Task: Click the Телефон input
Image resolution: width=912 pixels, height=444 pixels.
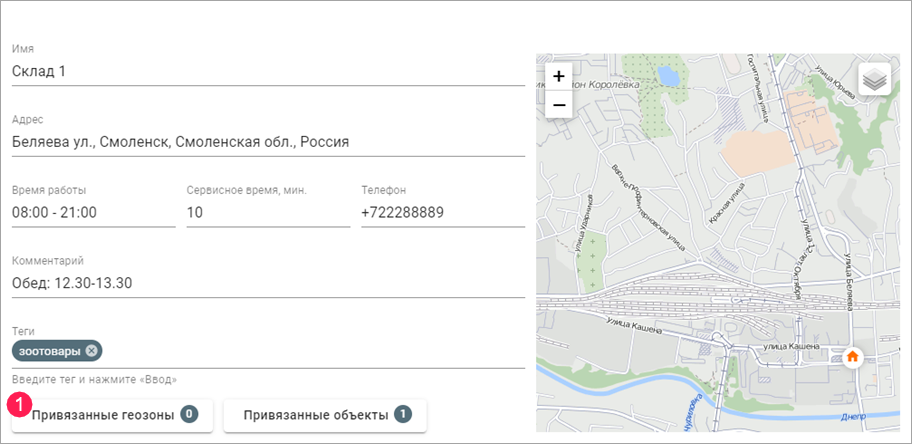Action: click(x=442, y=213)
